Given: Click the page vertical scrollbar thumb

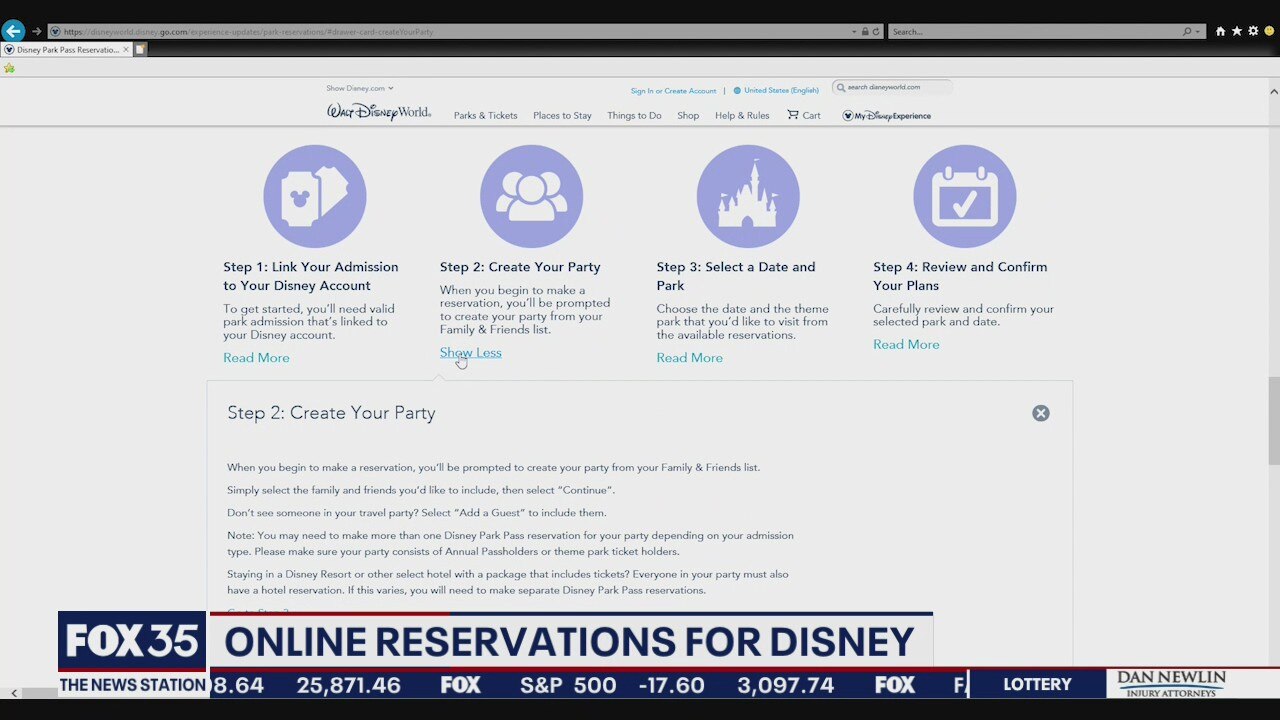Looking at the screenshot, I should pos(1273,420).
